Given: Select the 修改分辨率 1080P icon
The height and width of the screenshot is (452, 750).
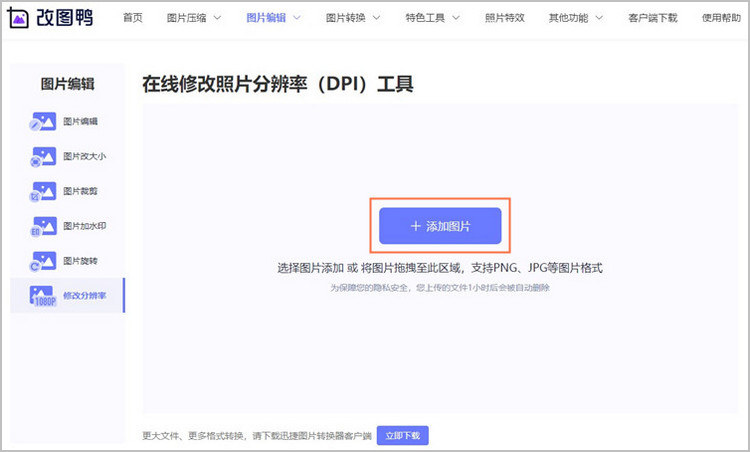Looking at the screenshot, I should (43, 295).
